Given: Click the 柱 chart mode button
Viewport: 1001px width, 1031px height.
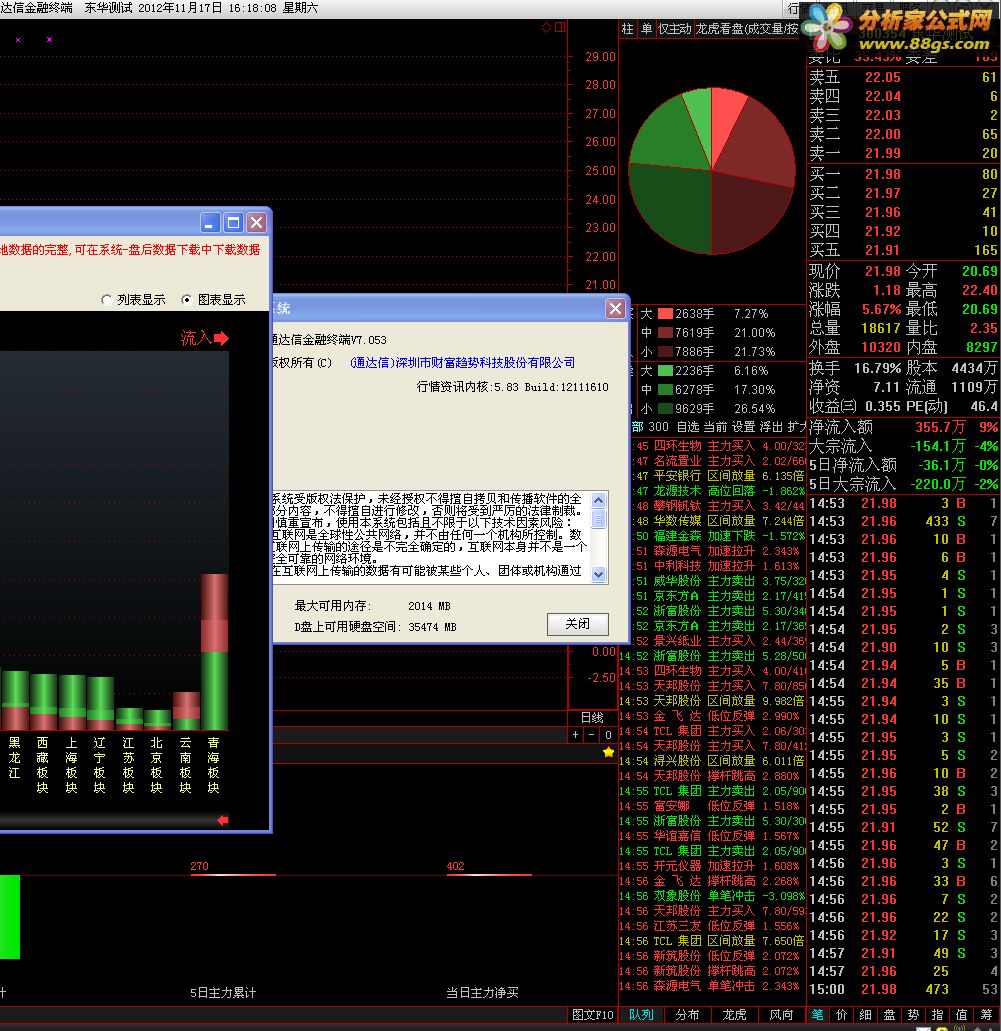Looking at the screenshot, I should pos(627,29).
